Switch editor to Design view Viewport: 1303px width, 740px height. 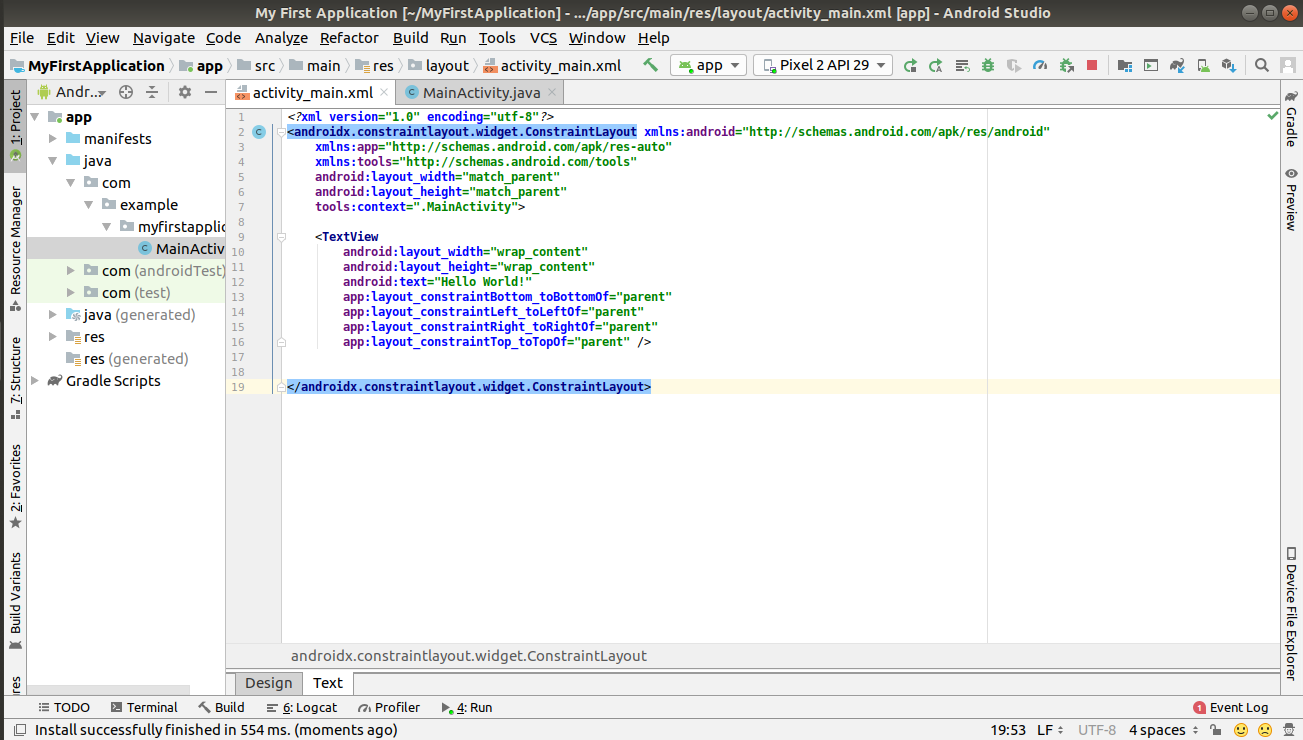click(268, 683)
